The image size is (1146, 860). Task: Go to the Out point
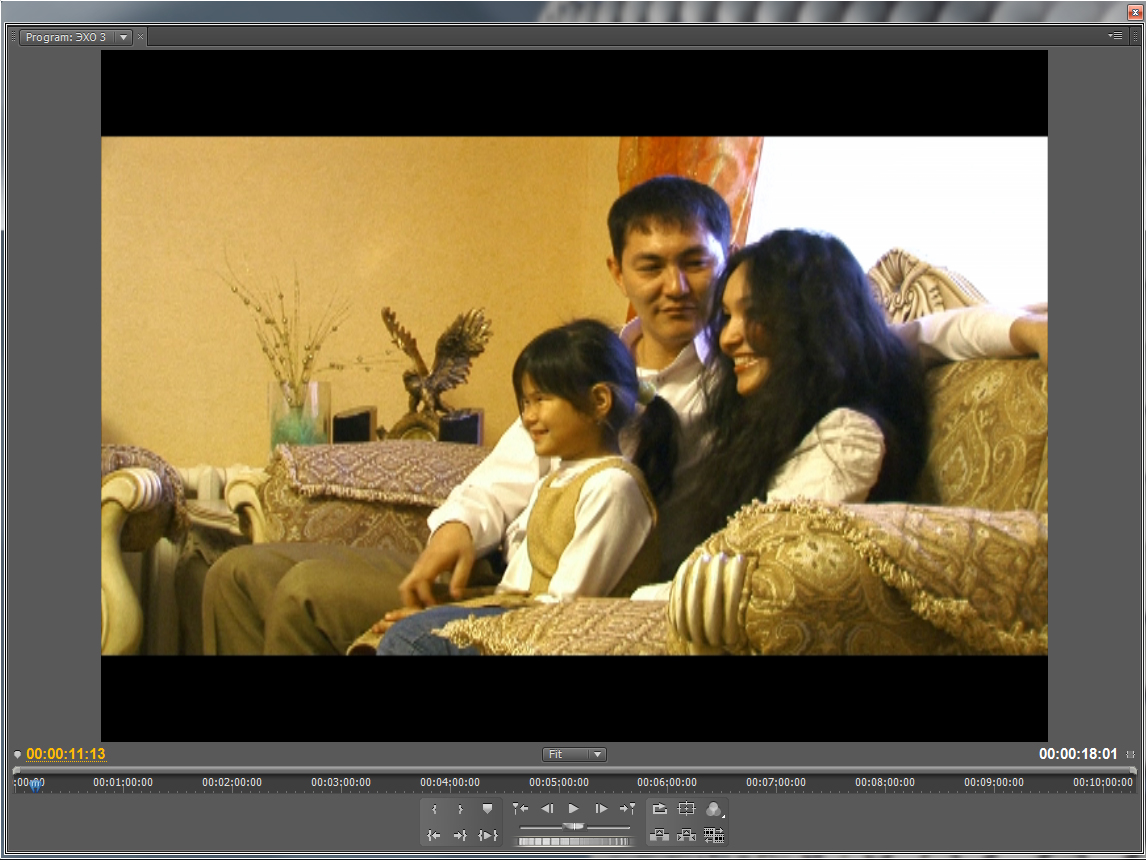point(460,835)
